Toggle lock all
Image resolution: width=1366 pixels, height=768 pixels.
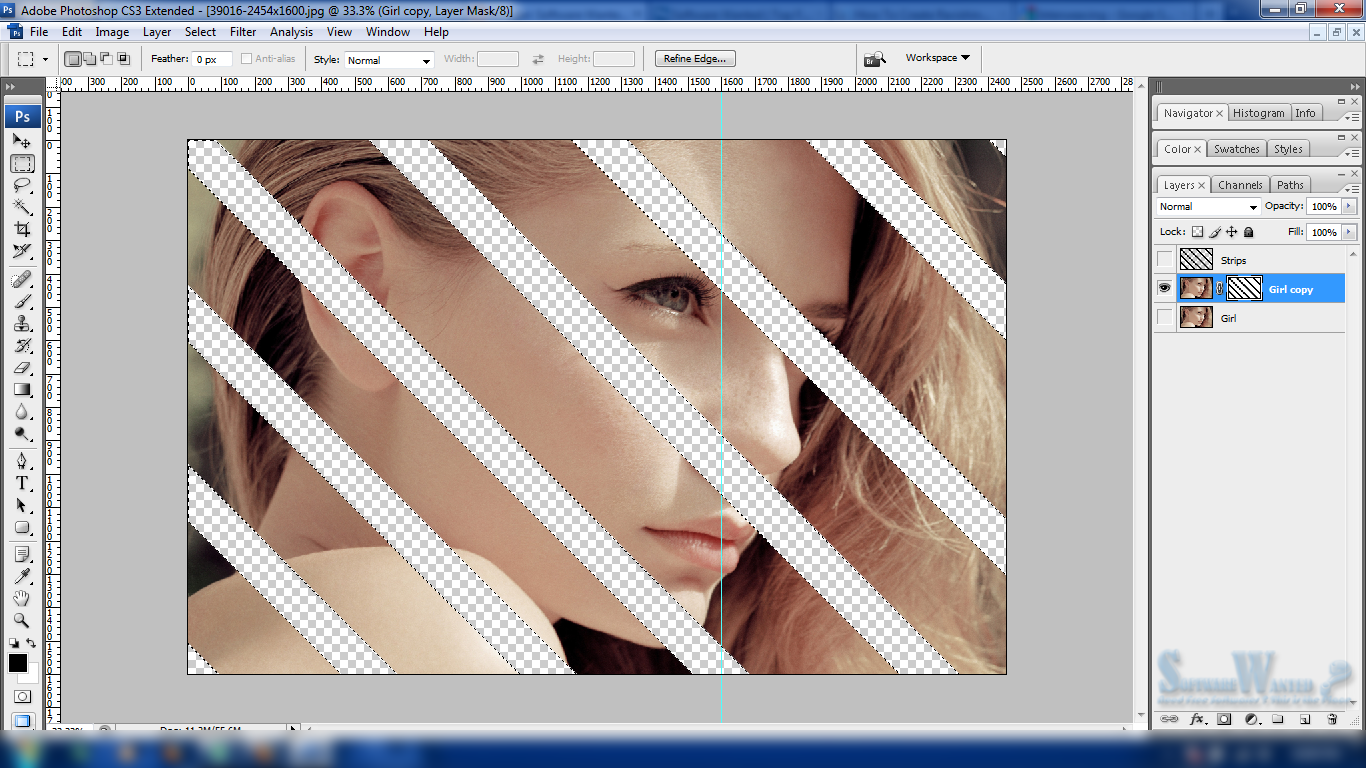click(x=1249, y=232)
